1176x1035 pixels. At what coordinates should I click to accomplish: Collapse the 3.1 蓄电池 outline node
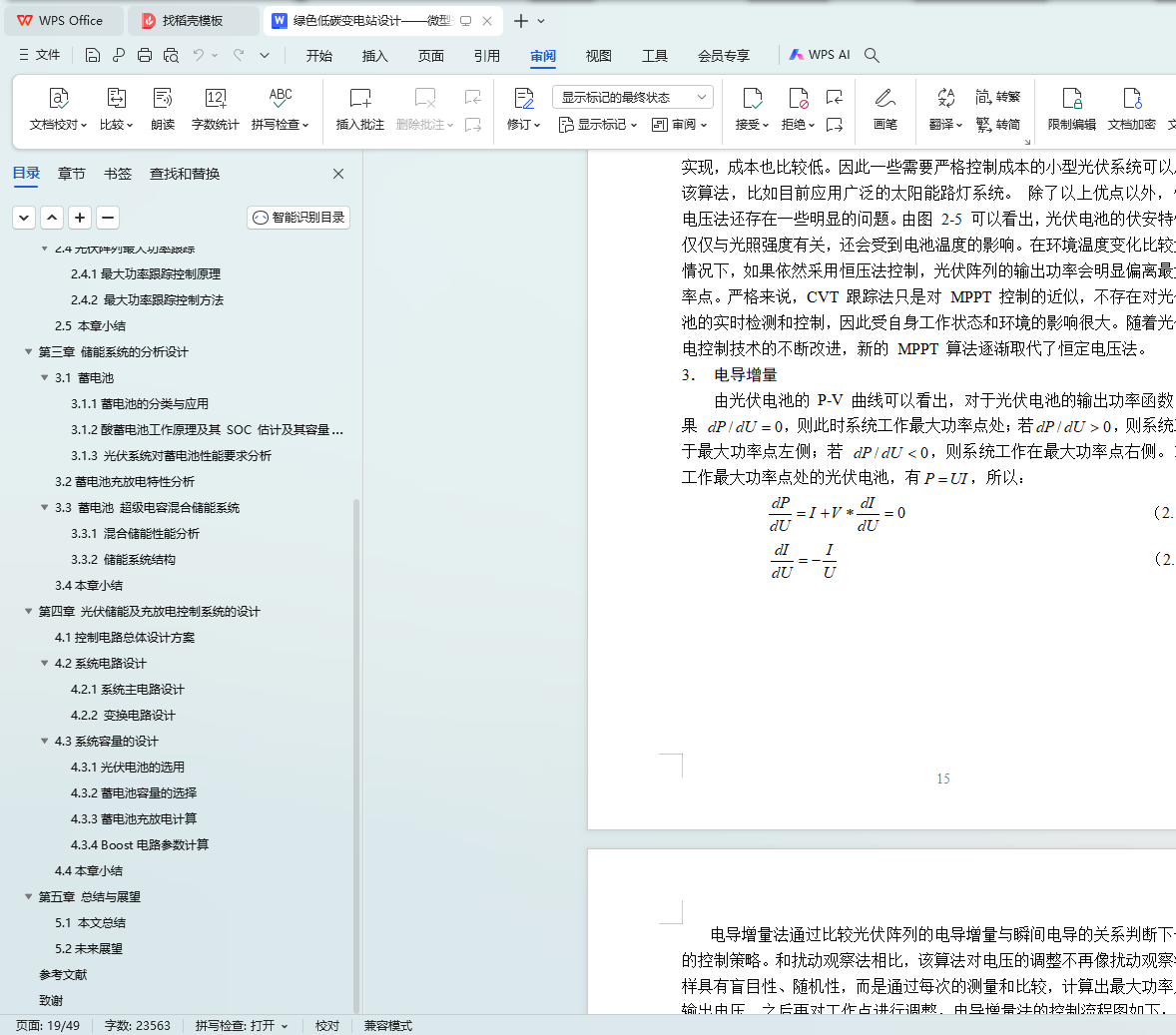coord(44,377)
